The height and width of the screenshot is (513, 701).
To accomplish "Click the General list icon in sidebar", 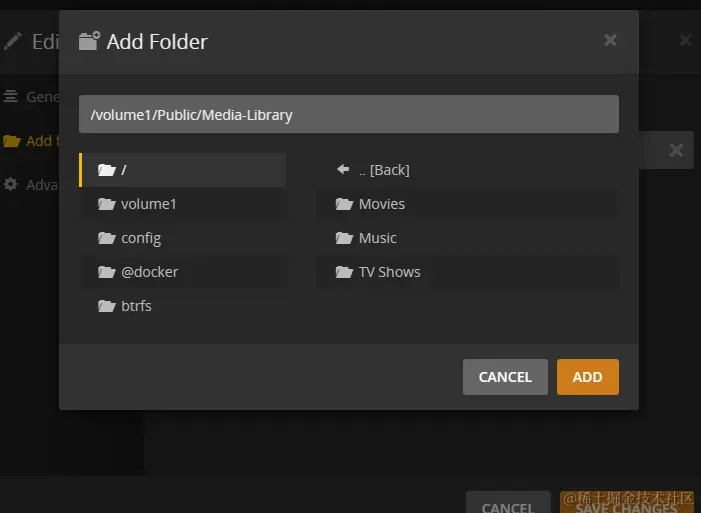I will [x=10, y=96].
